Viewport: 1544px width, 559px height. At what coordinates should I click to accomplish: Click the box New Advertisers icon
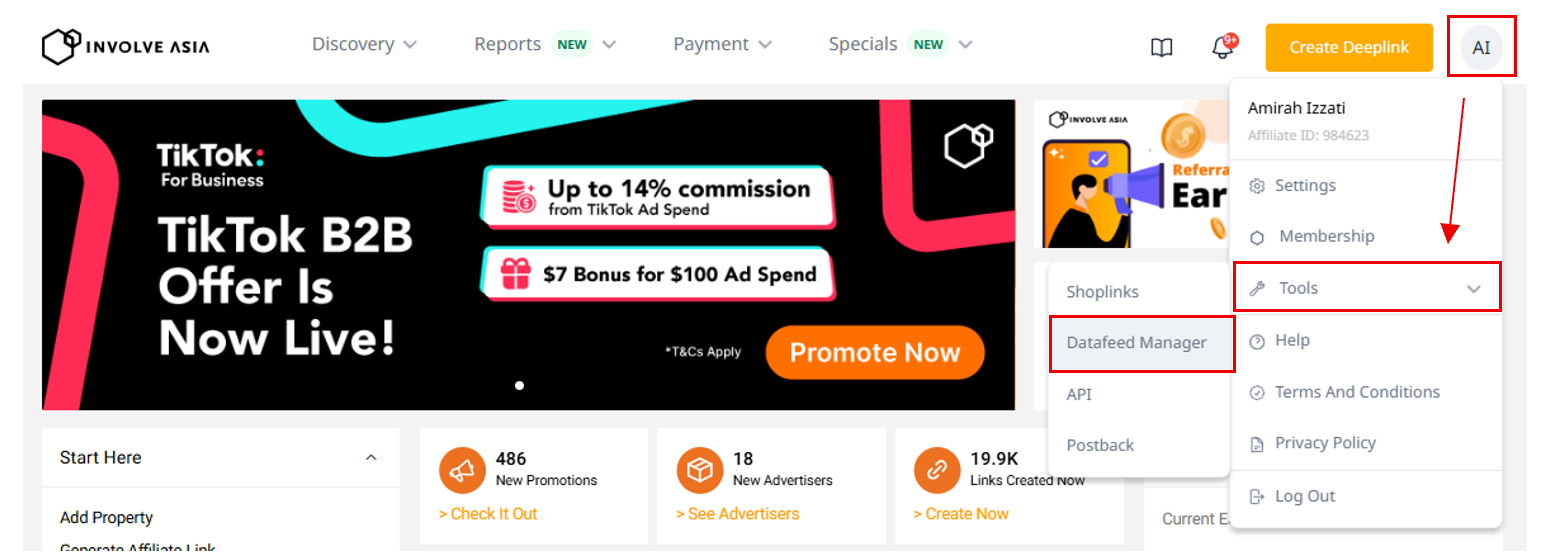click(698, 470)
